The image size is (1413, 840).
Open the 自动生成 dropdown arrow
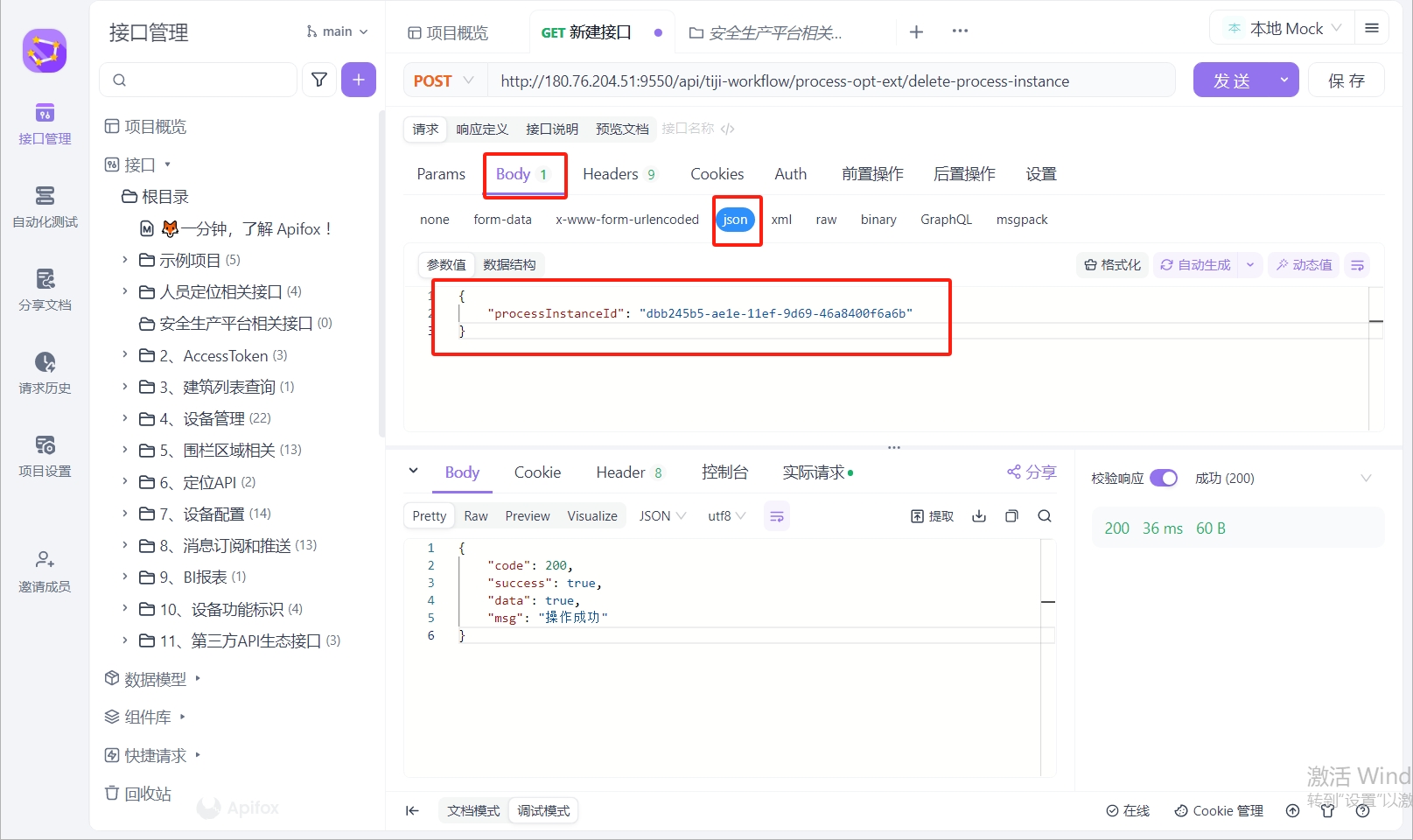click(x=1249, y=265)
